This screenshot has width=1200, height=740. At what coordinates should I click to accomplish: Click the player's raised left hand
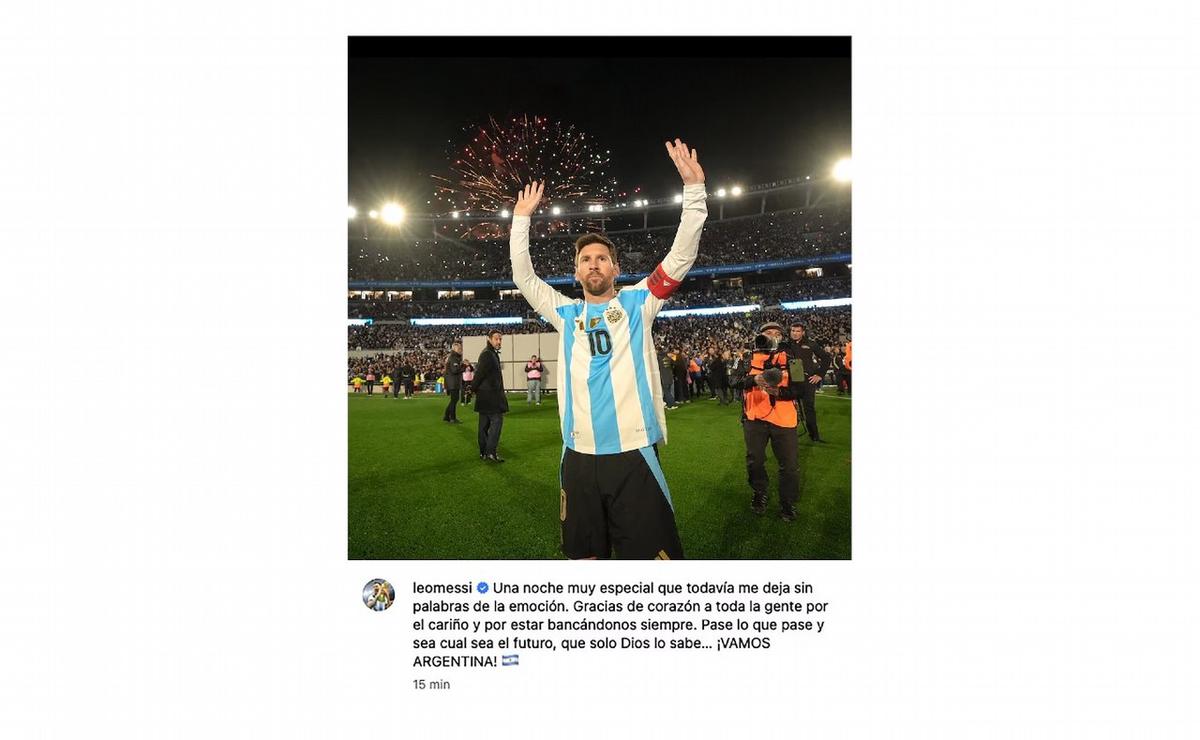[x=685, y=161]
